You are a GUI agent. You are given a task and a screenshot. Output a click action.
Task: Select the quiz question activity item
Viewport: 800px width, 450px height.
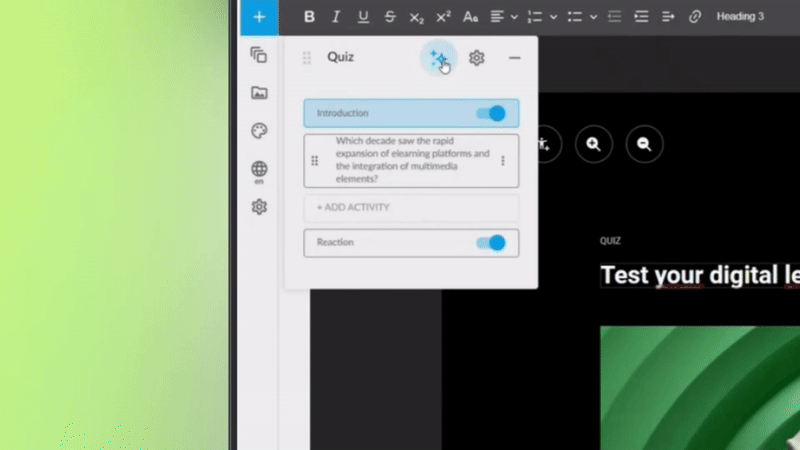pos(411,161)
